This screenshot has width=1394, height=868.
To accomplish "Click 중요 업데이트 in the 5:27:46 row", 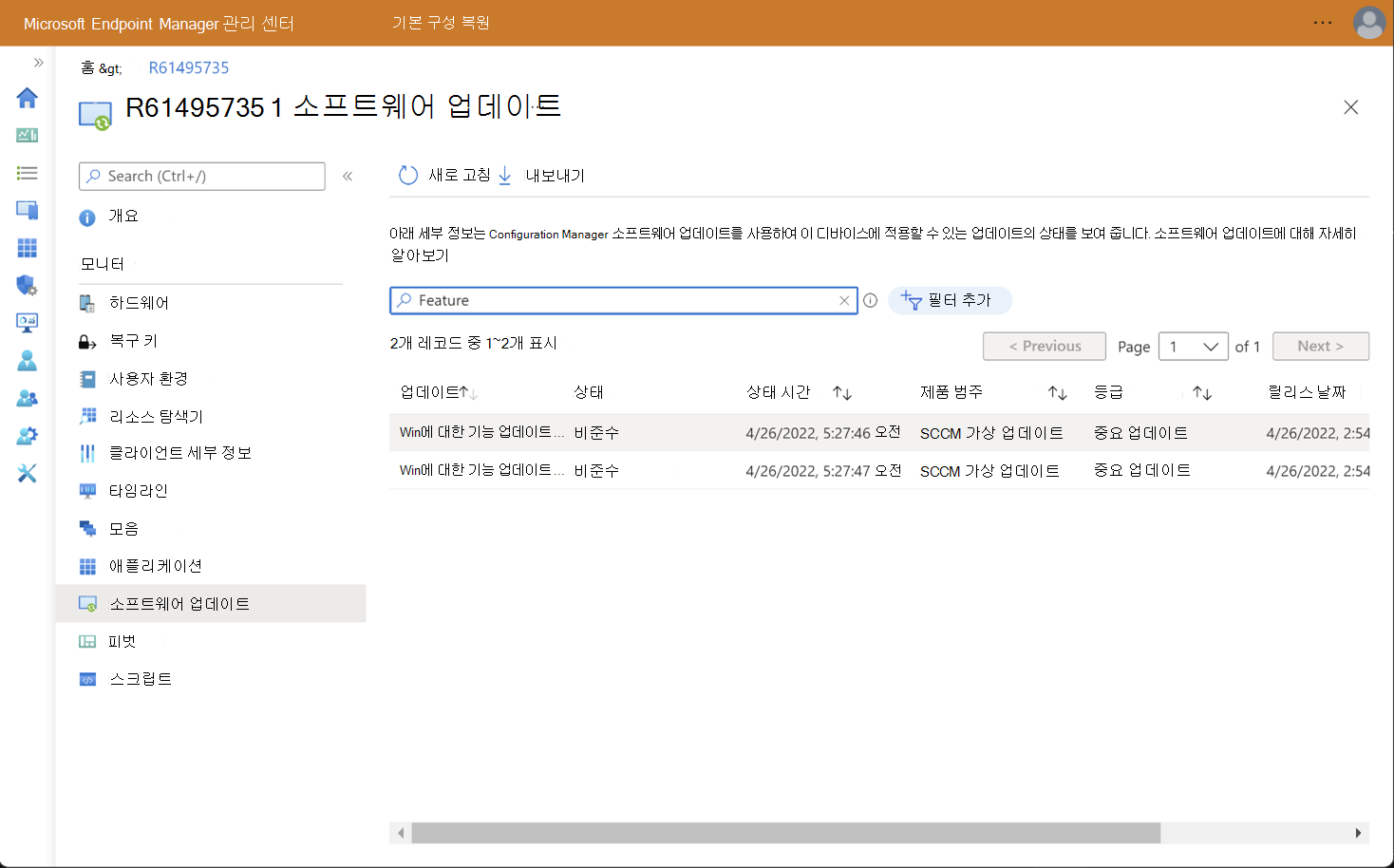I will coord(1140,433).
